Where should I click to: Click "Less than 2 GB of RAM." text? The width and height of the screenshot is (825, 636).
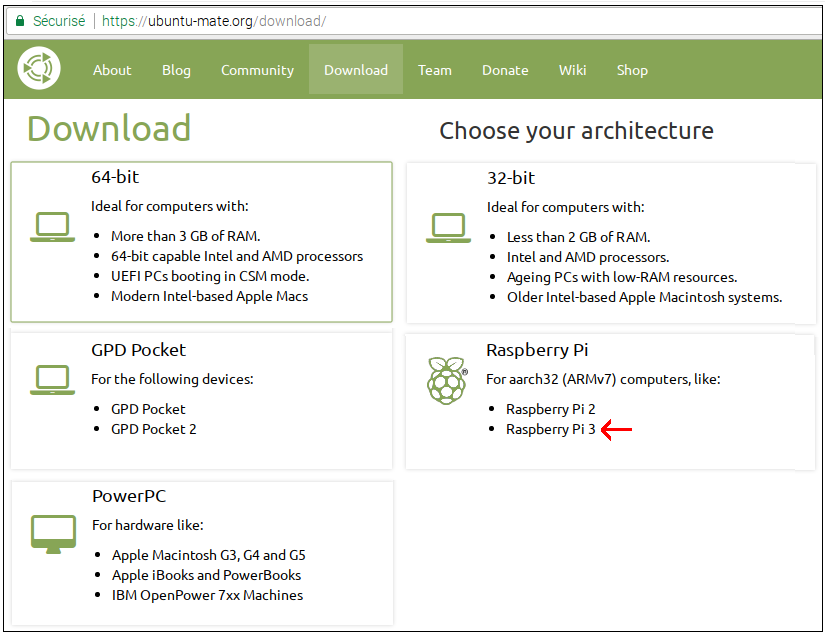tap(579, 237)
